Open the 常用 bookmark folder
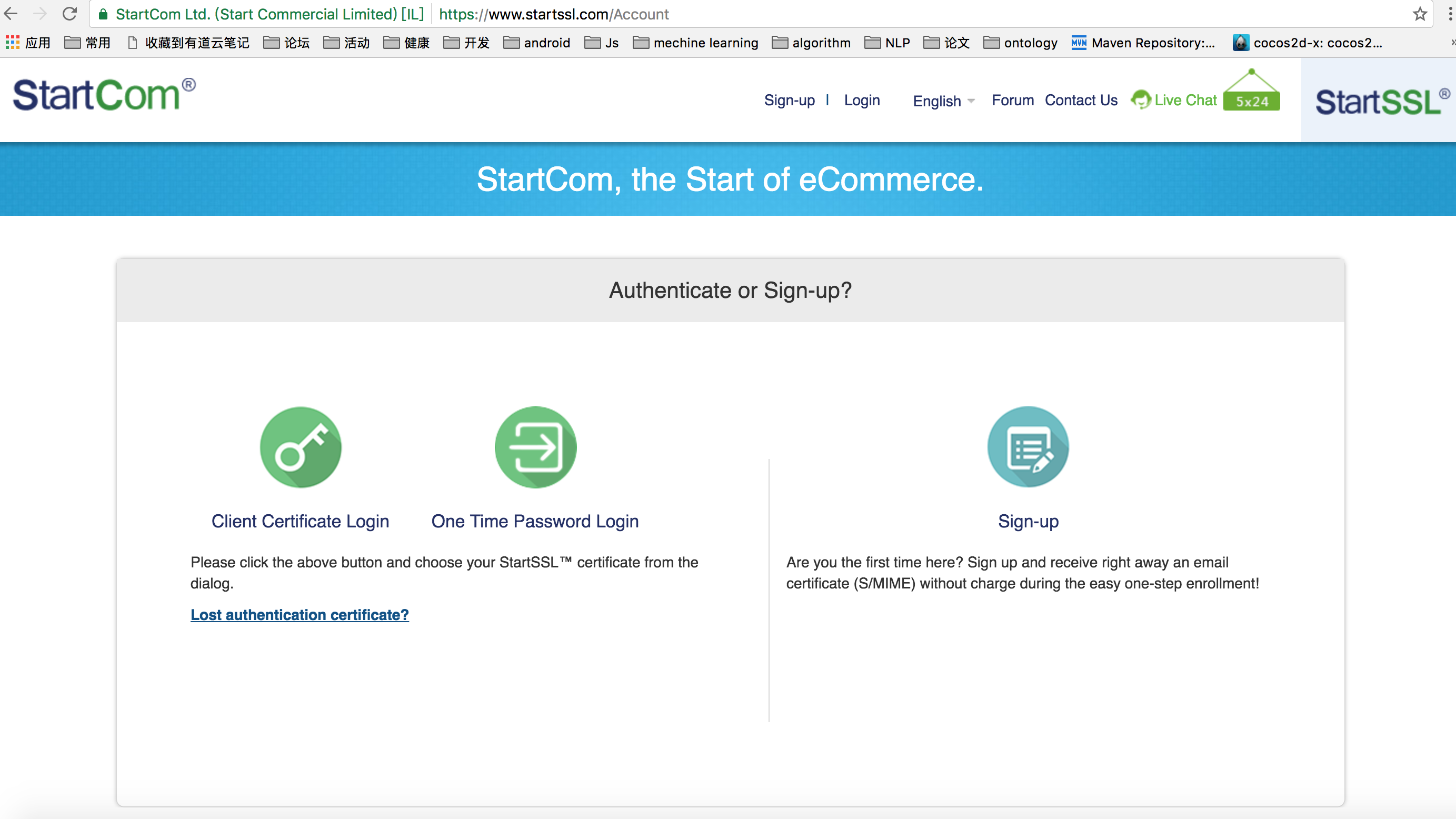The image size is (1456, 819). click(x=87, y=43)
